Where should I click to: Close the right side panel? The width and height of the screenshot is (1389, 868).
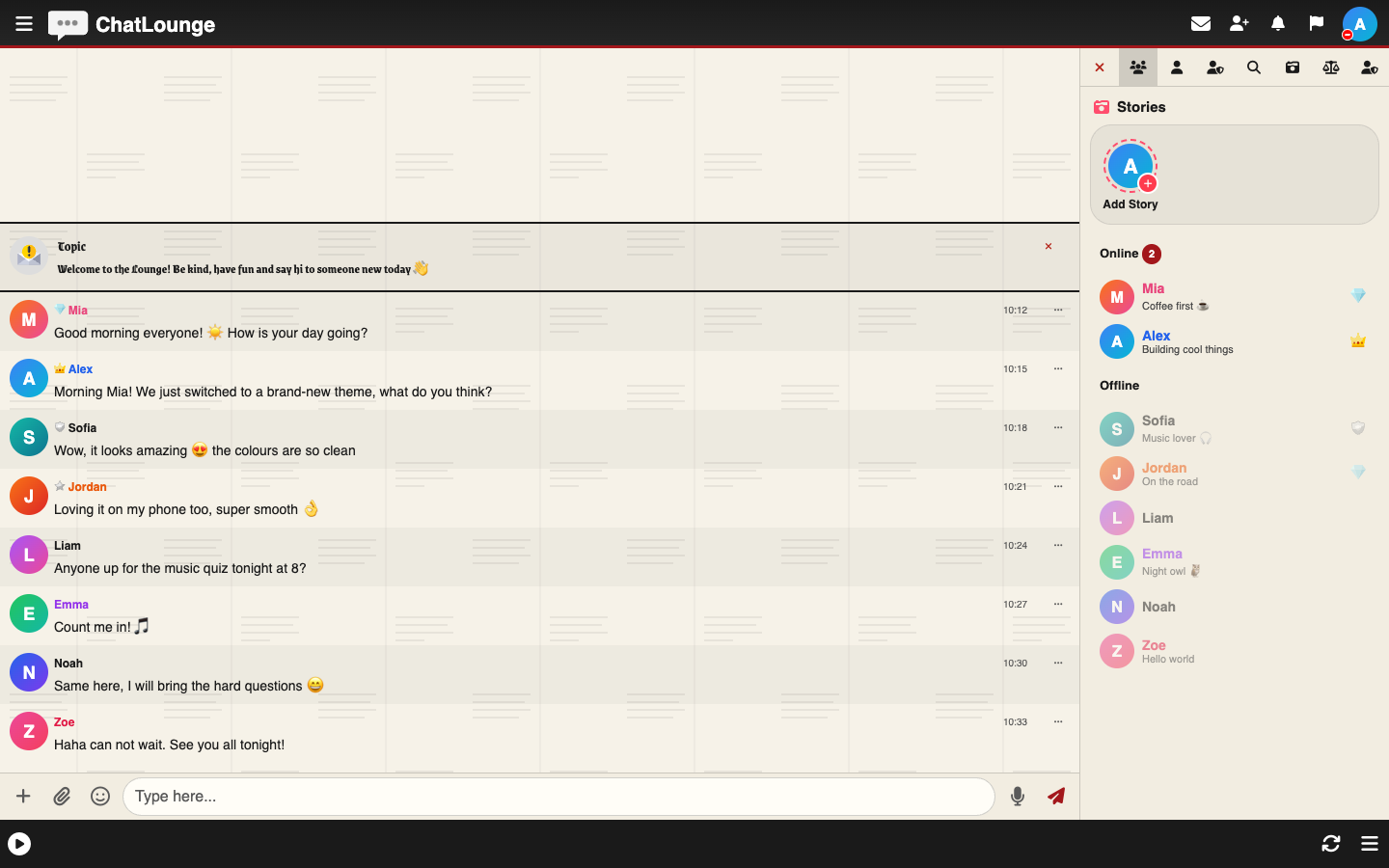coord(1100,68)
